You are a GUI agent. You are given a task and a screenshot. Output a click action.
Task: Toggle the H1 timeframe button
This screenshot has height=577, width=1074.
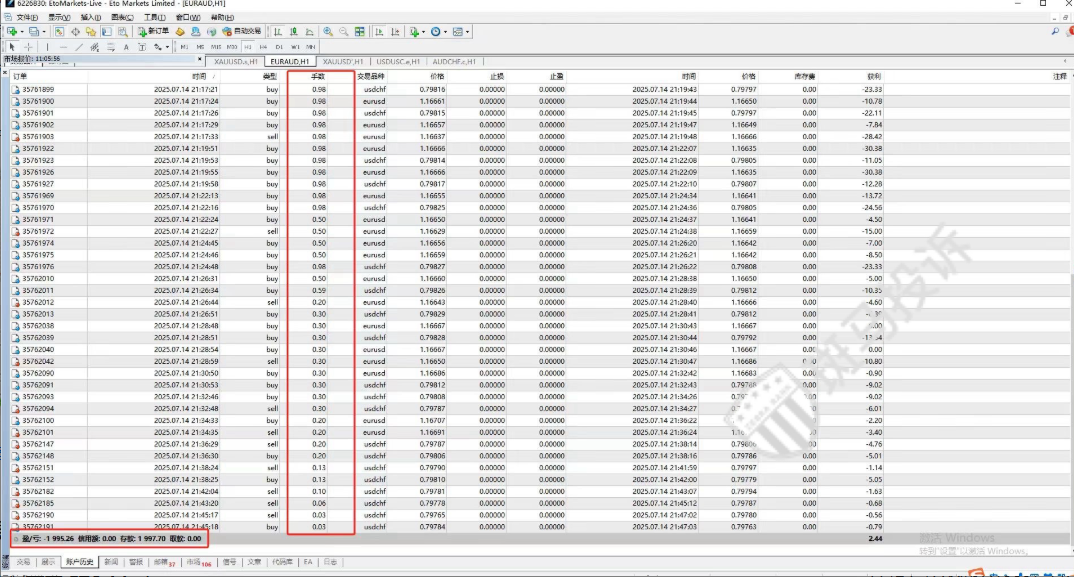(x=247, y=47)
